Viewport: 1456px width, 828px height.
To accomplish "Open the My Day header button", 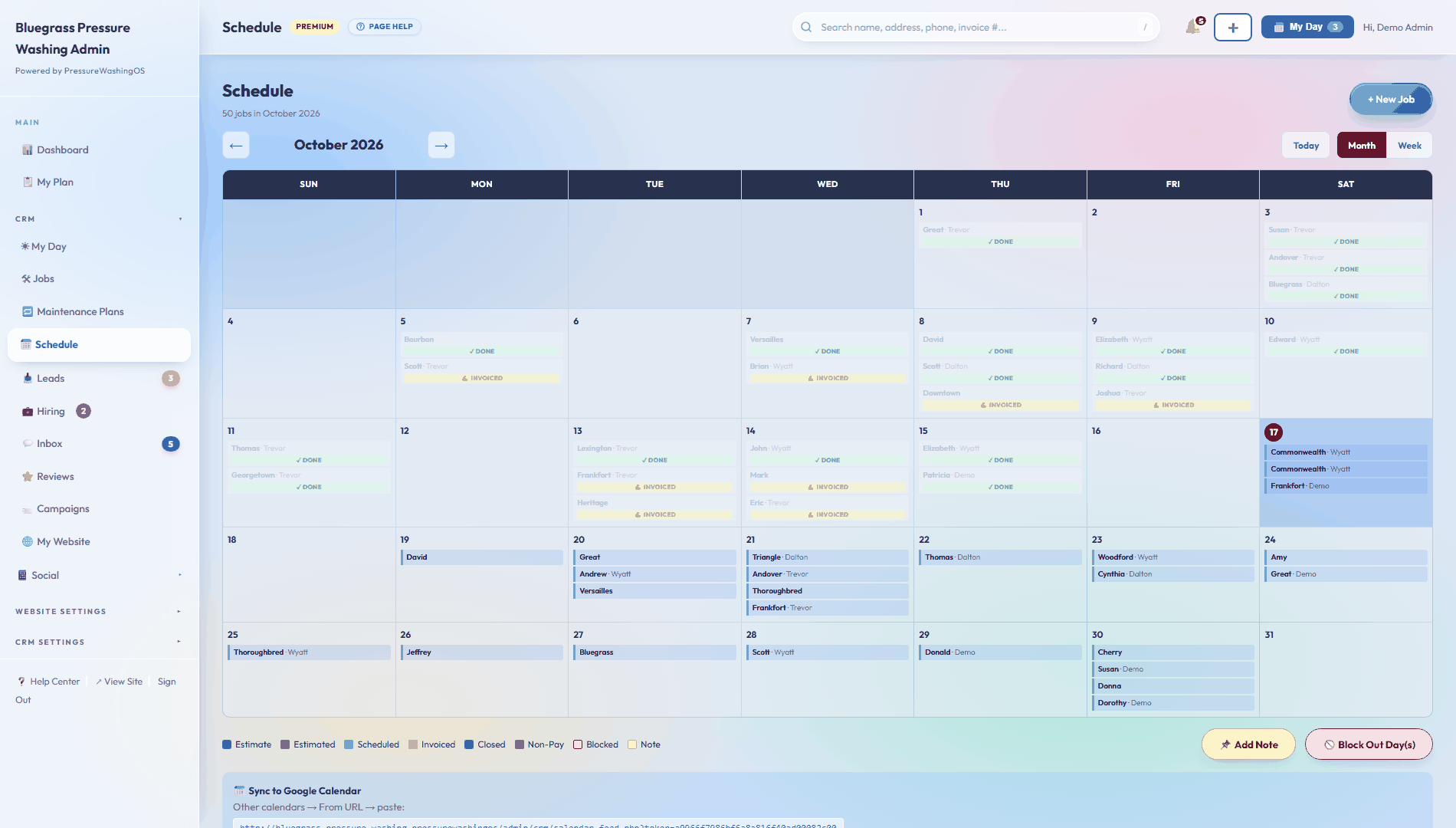I will coord(1307,27).
